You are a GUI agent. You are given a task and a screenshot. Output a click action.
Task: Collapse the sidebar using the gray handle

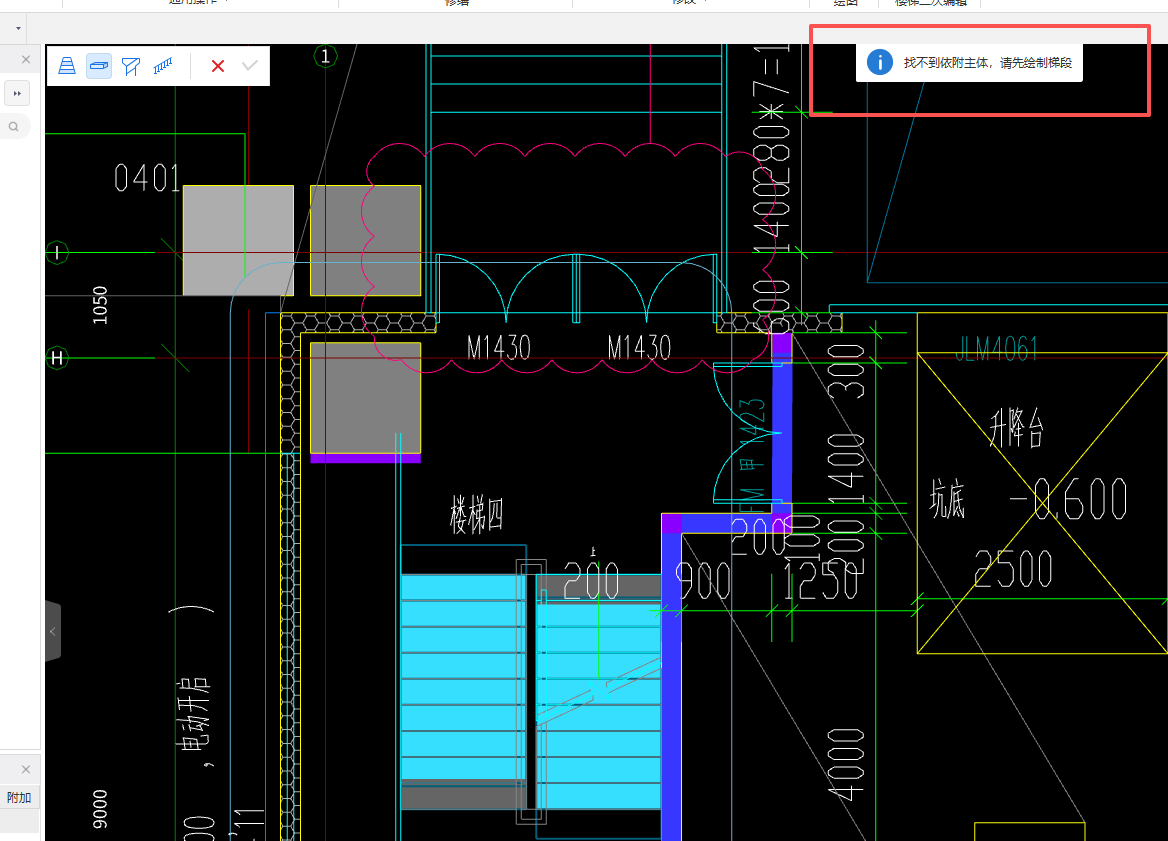pos(53,632)
